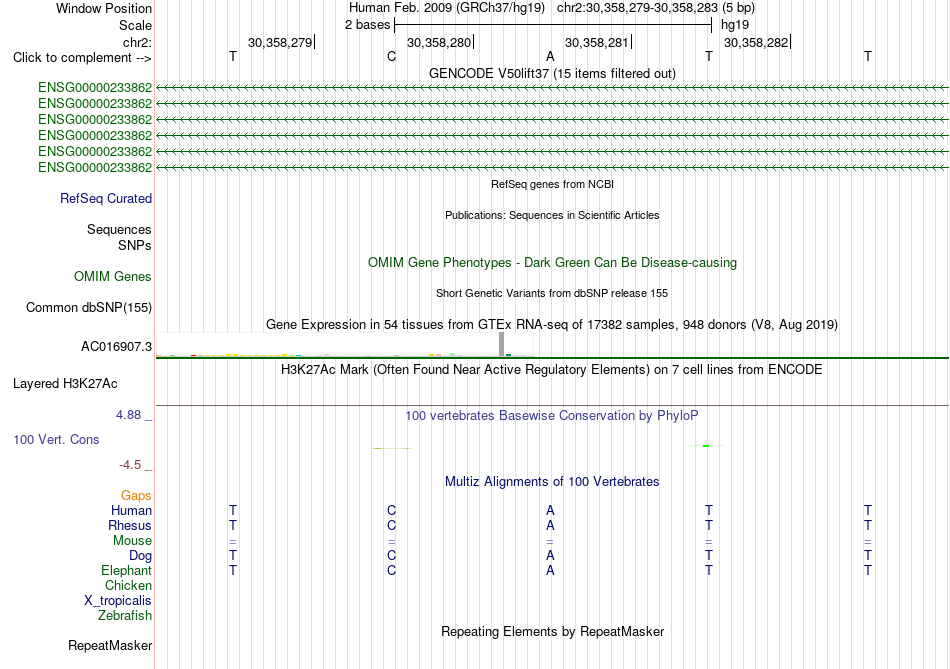Image resolution: width=950 pixels, height=669 pixels.
Task: Open the GENCODE V50lift37 track title
Action: point(552,73)
